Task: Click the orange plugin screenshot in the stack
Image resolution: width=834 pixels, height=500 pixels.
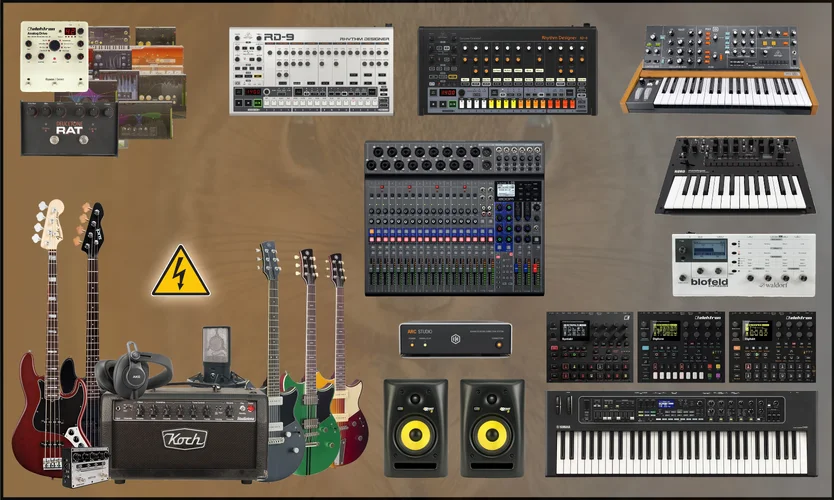Action: coord(157,60)
